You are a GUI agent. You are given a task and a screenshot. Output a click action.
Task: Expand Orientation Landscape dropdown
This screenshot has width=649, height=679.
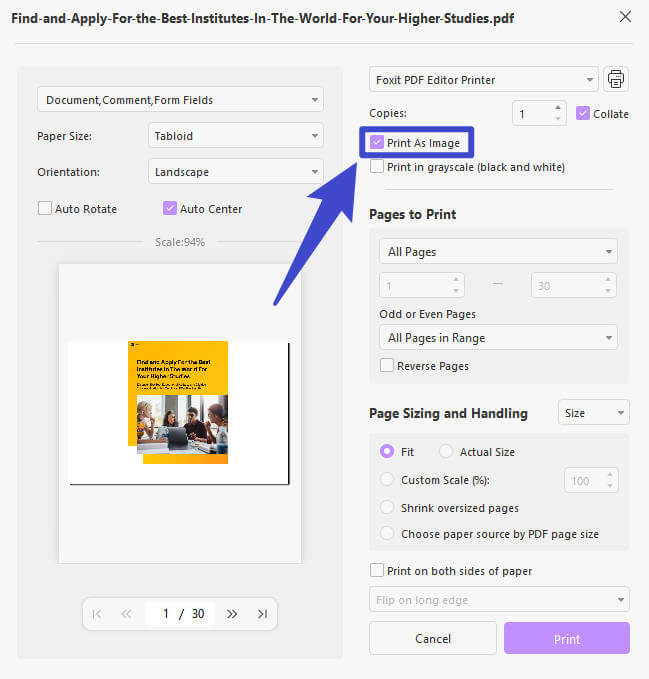pos(236,171)
